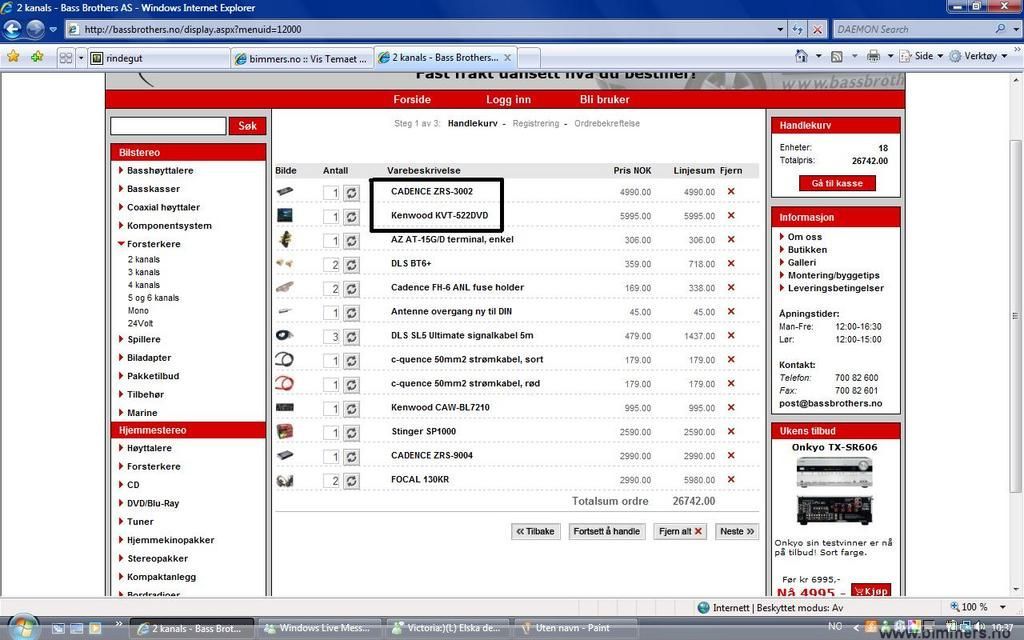Open zoom level 100 % dropdown arrow

[x=1003, y=607]
